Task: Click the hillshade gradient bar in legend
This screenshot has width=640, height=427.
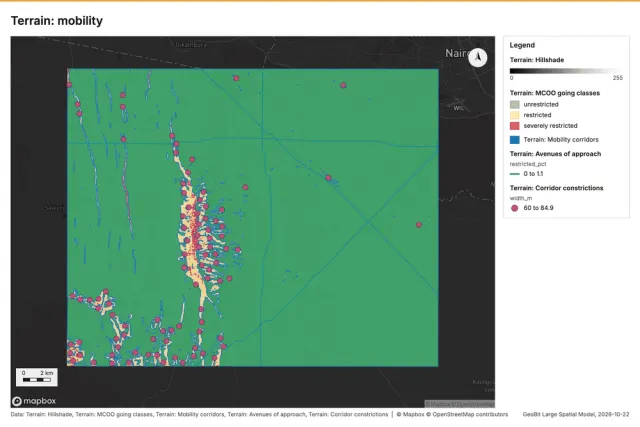Action: pyautogui.click(x=566, y=71)
